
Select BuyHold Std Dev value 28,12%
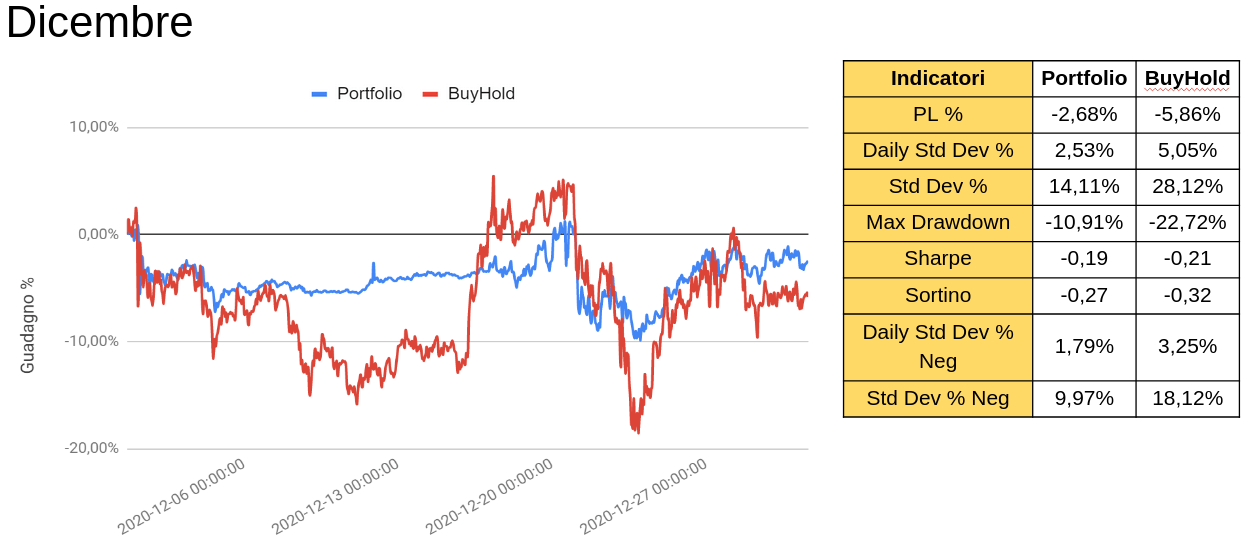[x=1187, y=186]
